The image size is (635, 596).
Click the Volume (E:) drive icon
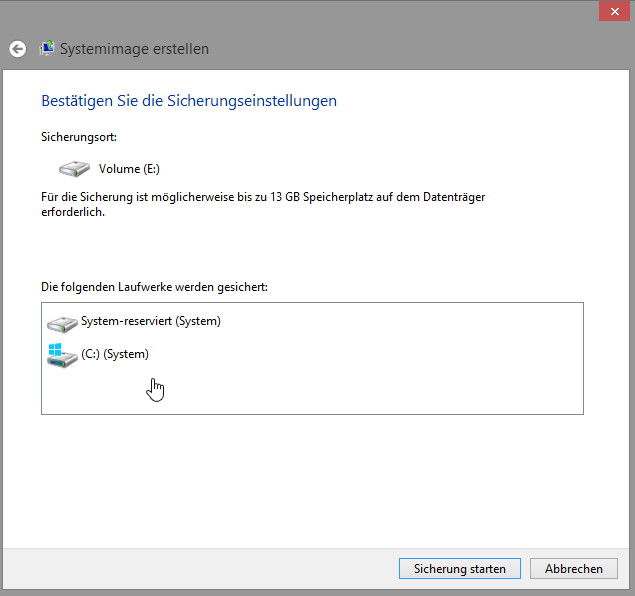pyautogui.click(x=74, y=168)
